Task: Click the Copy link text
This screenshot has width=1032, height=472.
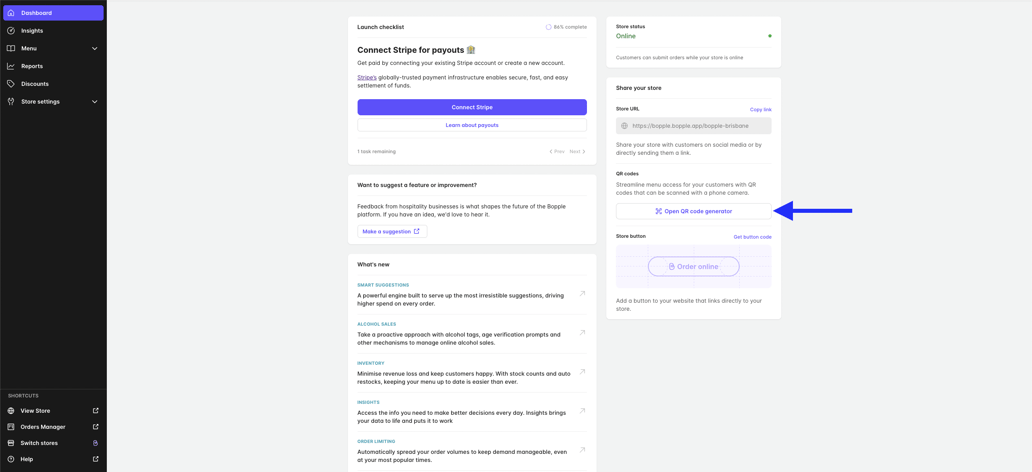Action: pyautogui.click(x=760, y=110)
